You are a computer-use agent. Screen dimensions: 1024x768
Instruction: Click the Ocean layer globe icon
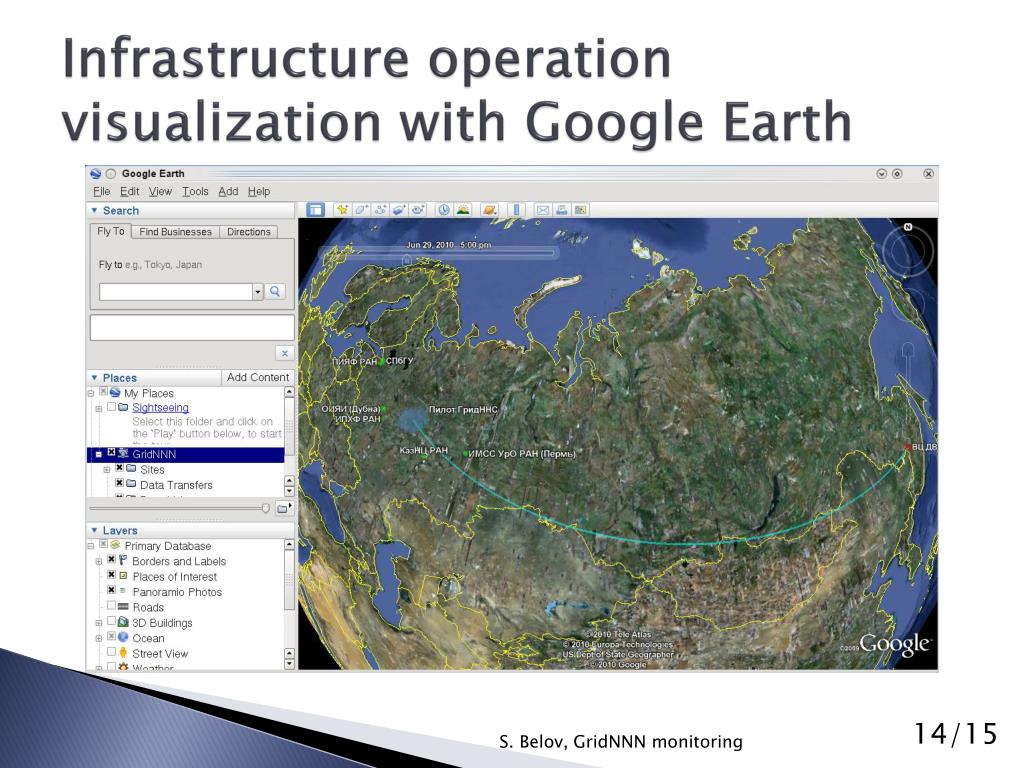click(123, 637)
